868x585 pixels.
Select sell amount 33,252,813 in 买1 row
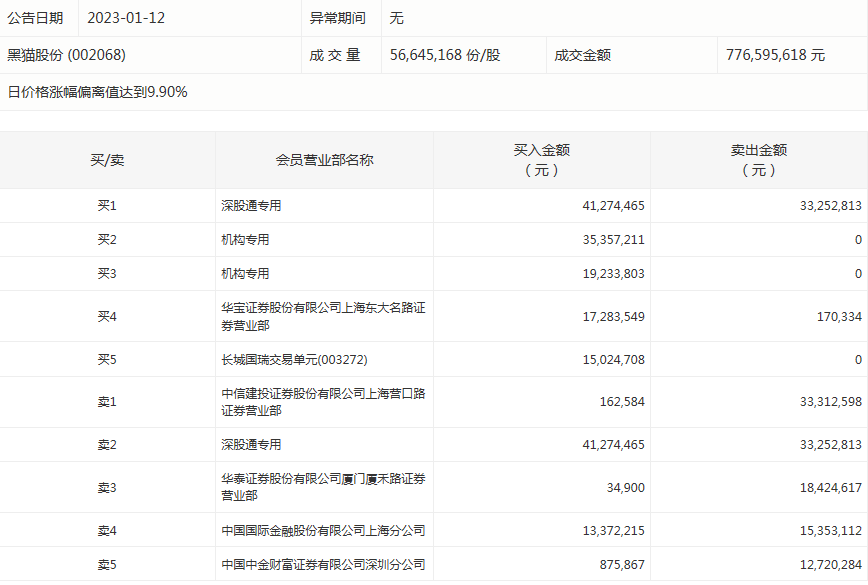pyautogui.click(x=830, y=206)
